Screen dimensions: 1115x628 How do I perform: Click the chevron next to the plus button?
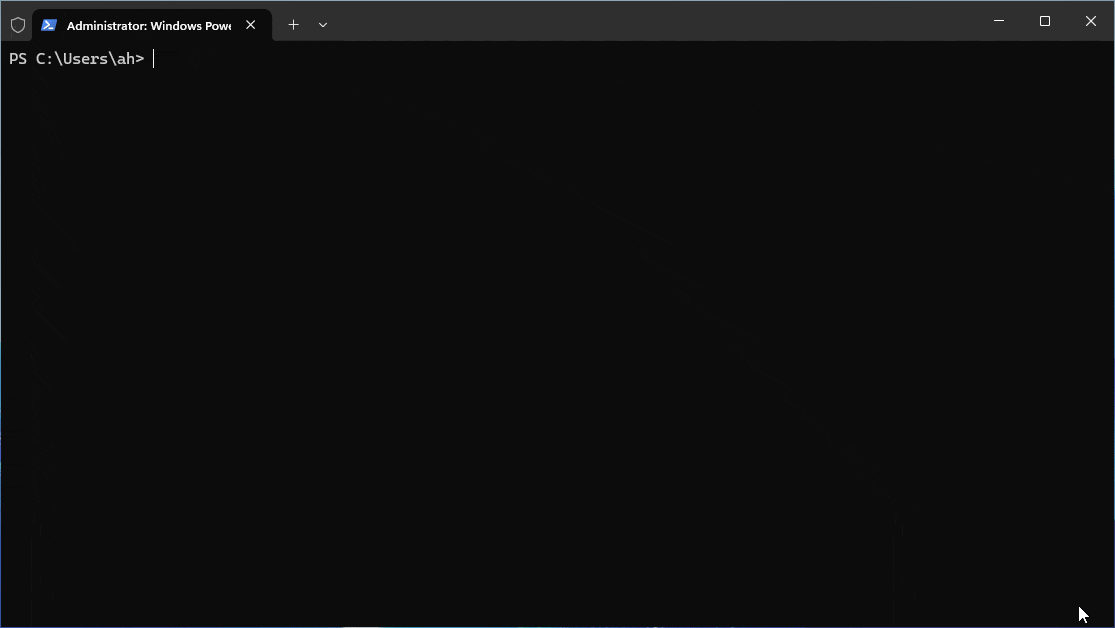click(x=322, y=24)
